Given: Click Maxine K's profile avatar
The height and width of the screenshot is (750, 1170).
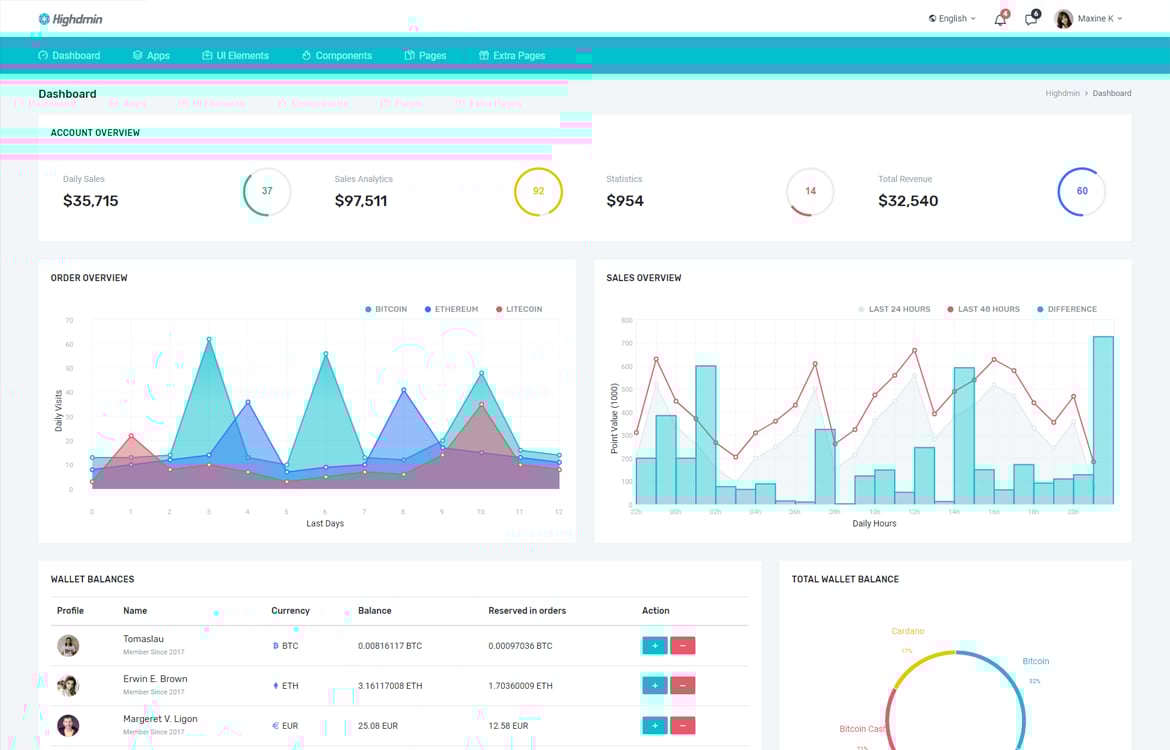Looking at the screenshot, I should 1063,19.
